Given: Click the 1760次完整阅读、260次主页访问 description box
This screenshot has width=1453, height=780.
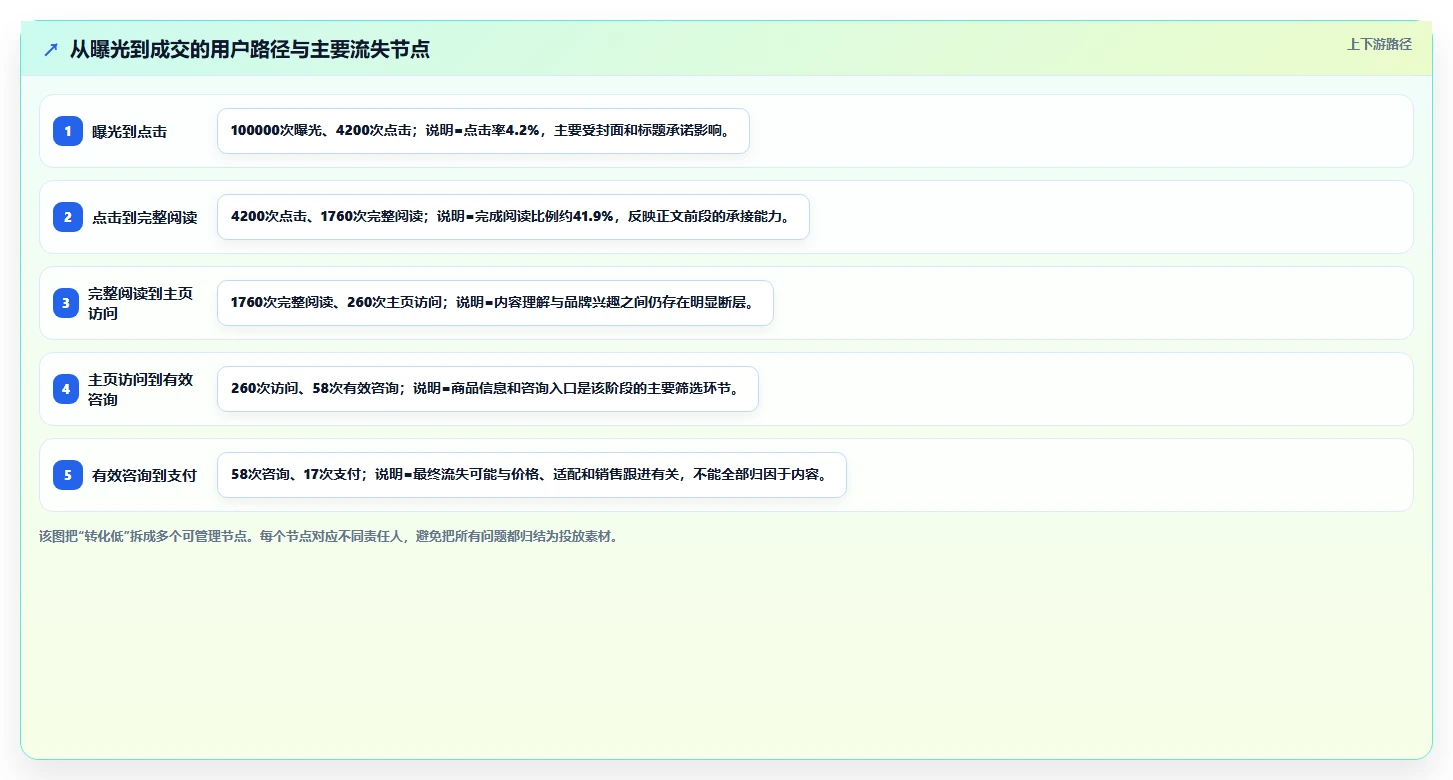Looking at the screenshot, I should 495,303.
